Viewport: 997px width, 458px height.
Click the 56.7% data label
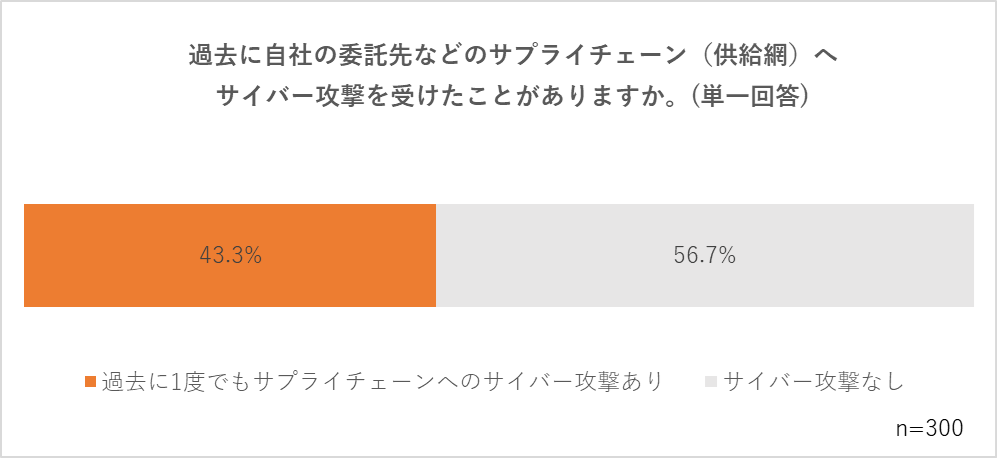point(705,256)
